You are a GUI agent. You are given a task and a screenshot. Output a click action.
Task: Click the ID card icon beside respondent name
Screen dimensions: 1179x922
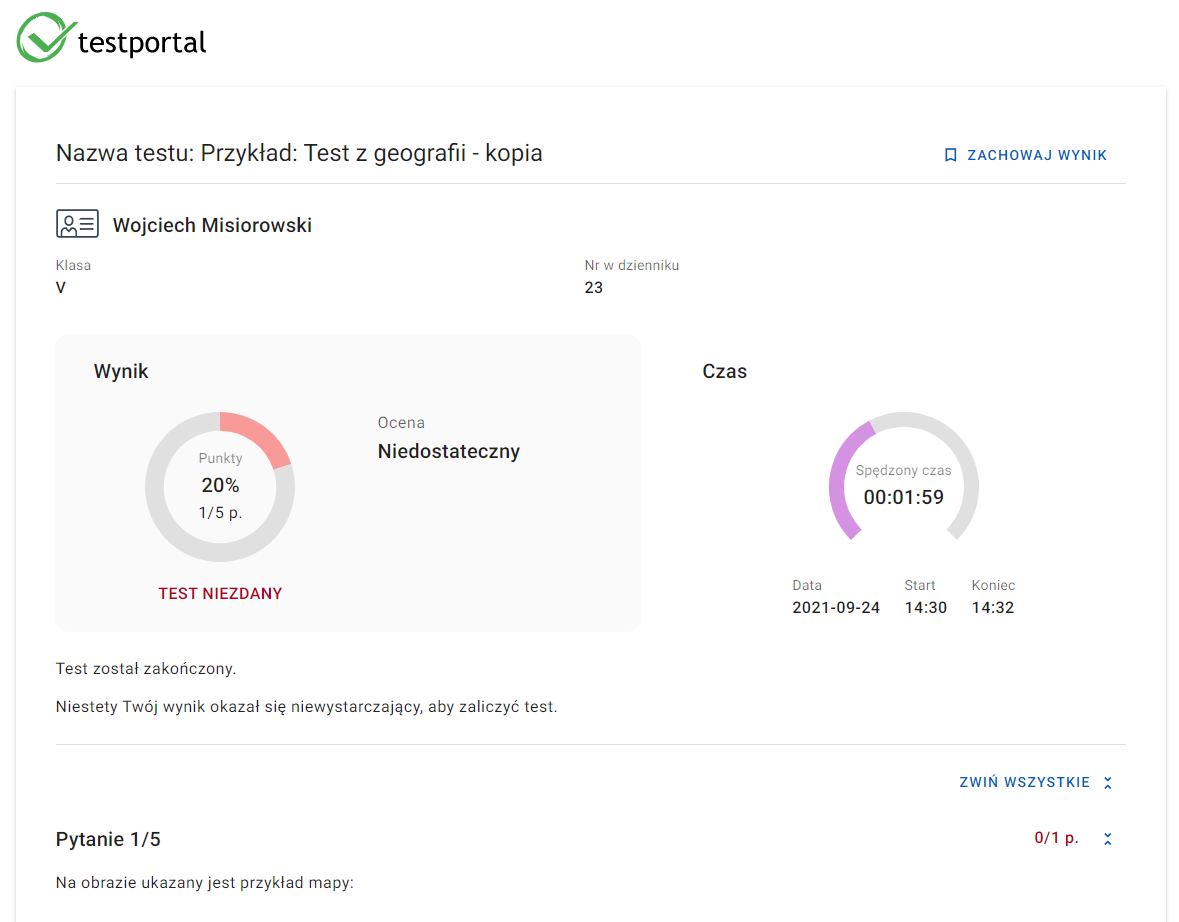click(77, 224)
